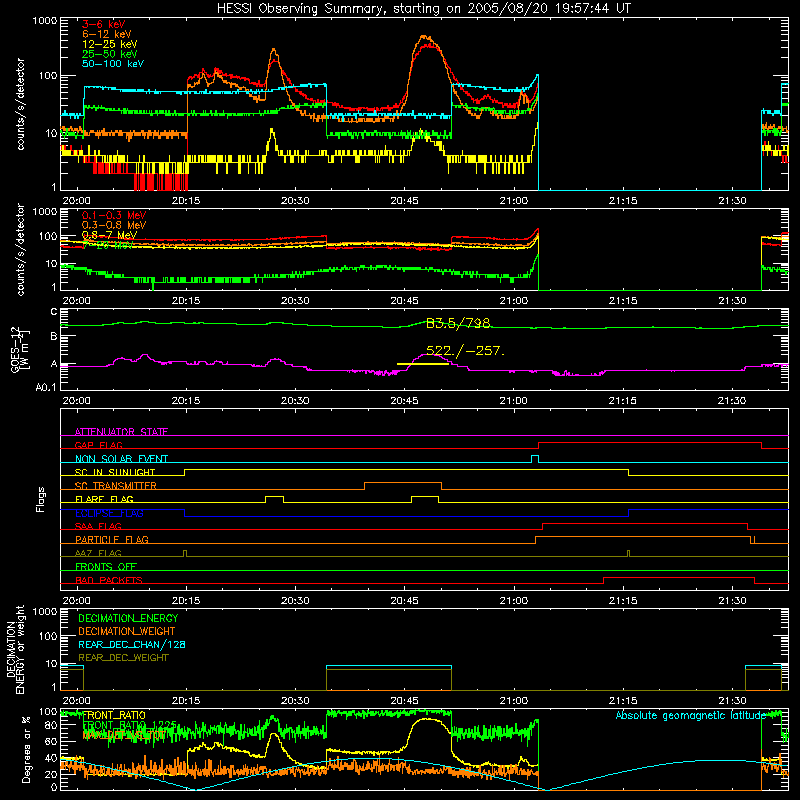This screenshot has height=800, width=800.
Task: Select the REAR_DEC_CHAN/128 legend label
Action: 132,644
